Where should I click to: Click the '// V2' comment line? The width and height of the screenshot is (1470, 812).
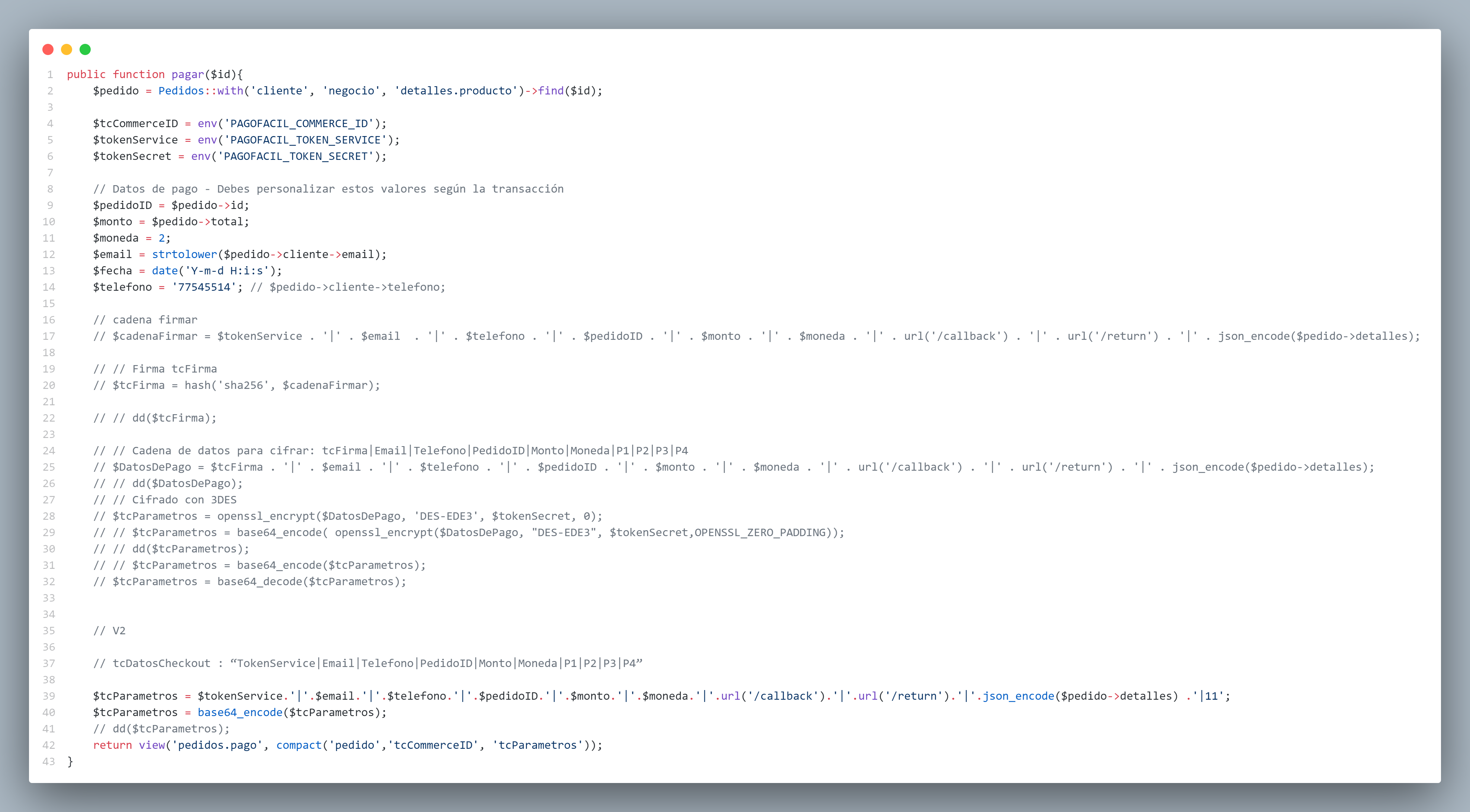click(x=109, y=631)
